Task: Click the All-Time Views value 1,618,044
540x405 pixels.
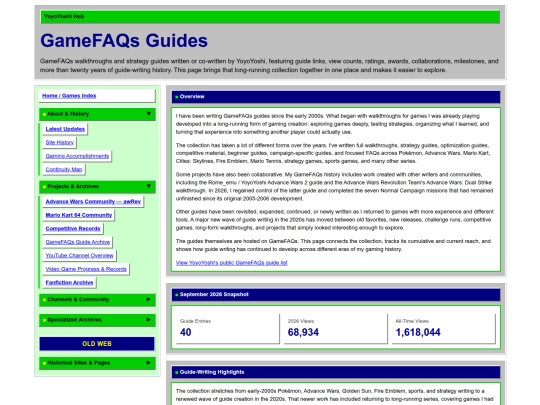Action: point(418,332)
